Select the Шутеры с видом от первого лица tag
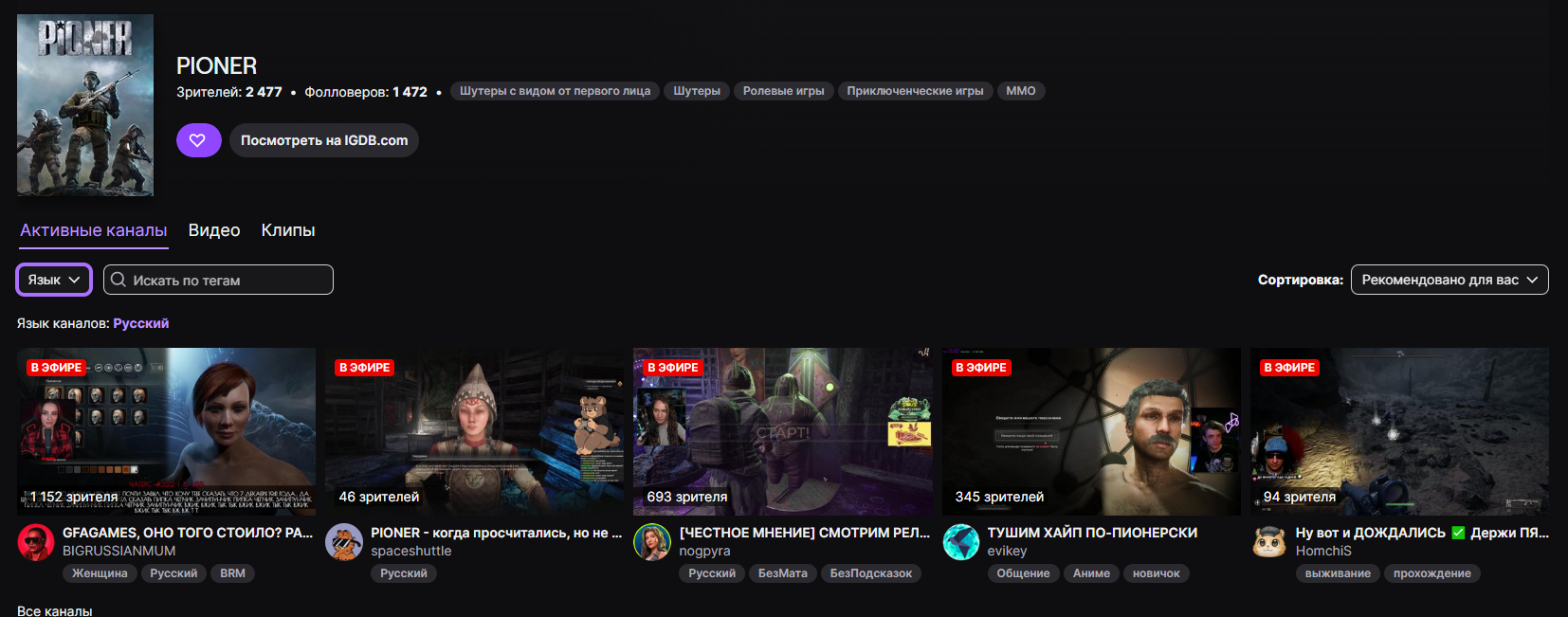1568x617 pixels. pyautogui.click(x=556, y=91)
